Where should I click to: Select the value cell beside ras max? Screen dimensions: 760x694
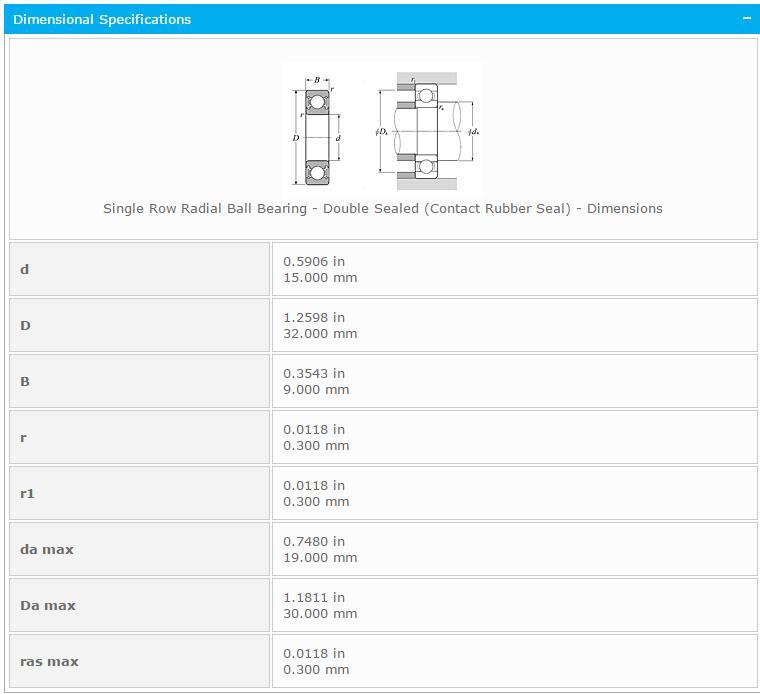point(514,661)
